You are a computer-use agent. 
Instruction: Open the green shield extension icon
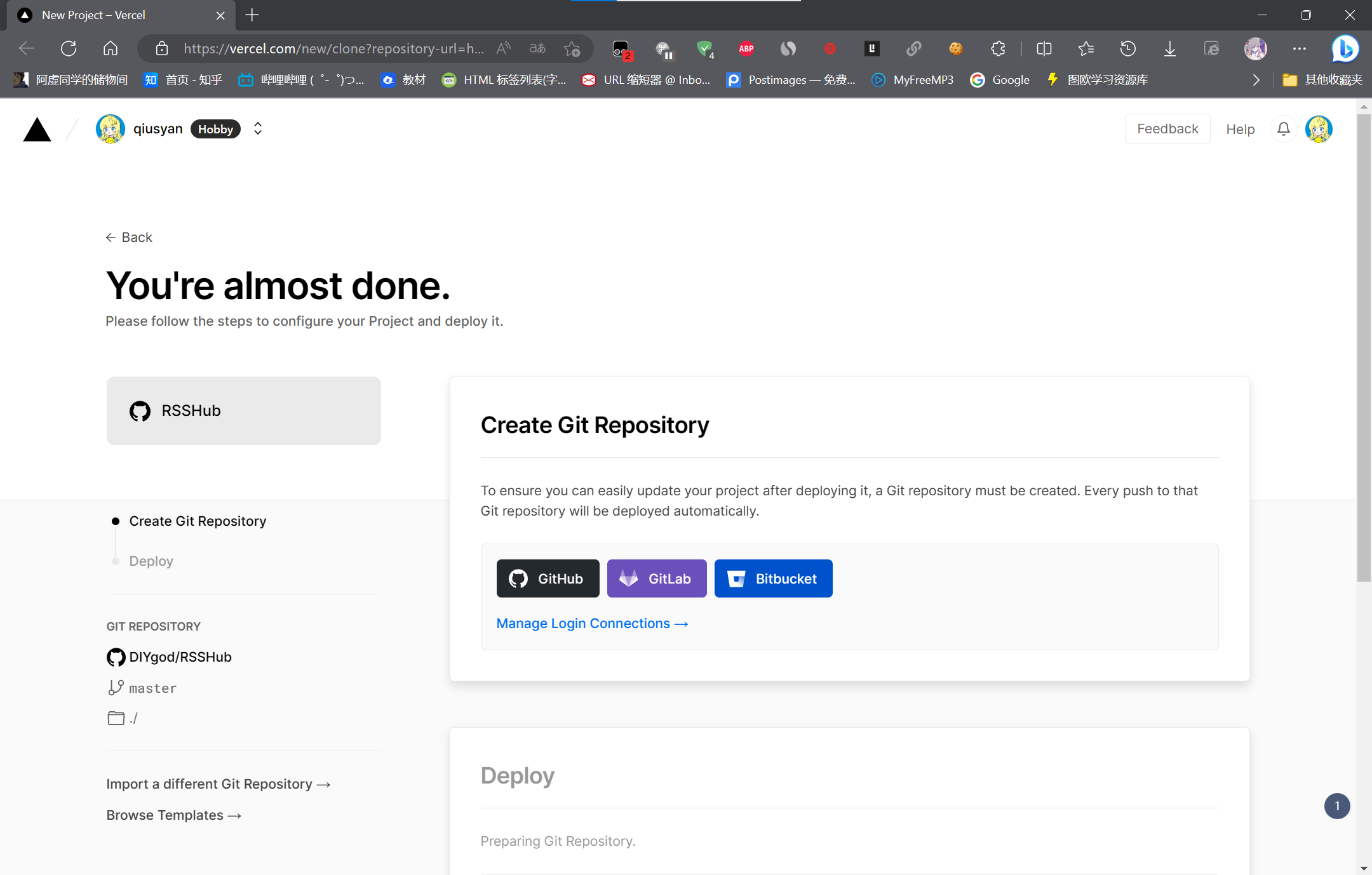coord(704,48)
